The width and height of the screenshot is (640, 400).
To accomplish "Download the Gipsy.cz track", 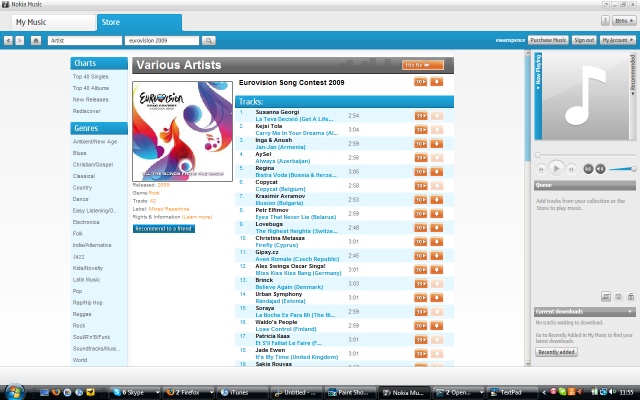I will [436, 256].
